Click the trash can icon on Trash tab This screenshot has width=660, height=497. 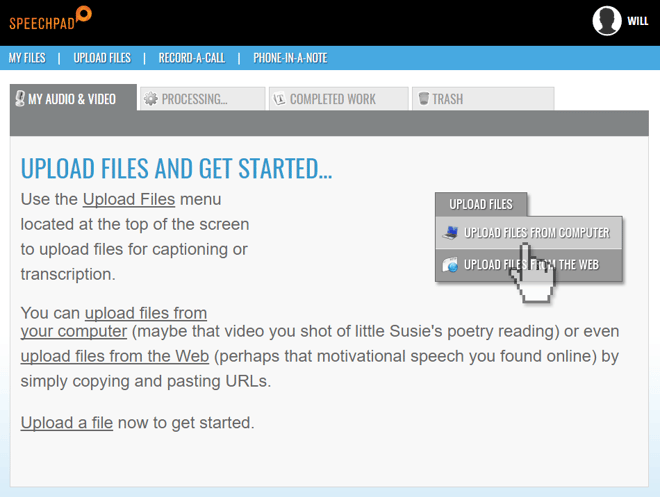(x=424, y=99)
